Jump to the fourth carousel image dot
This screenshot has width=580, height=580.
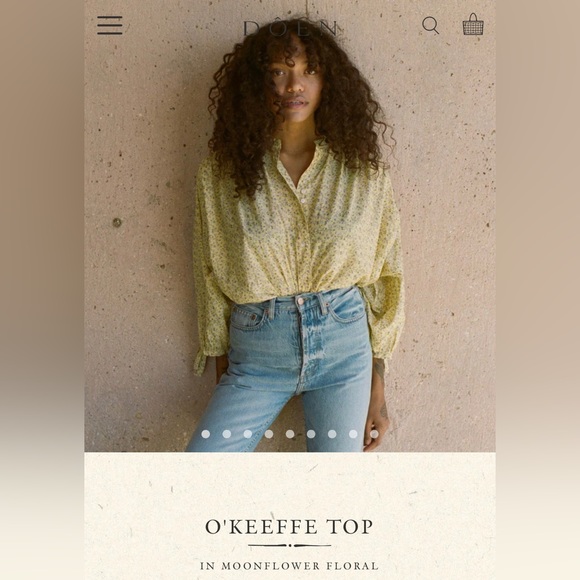(269, 434)
